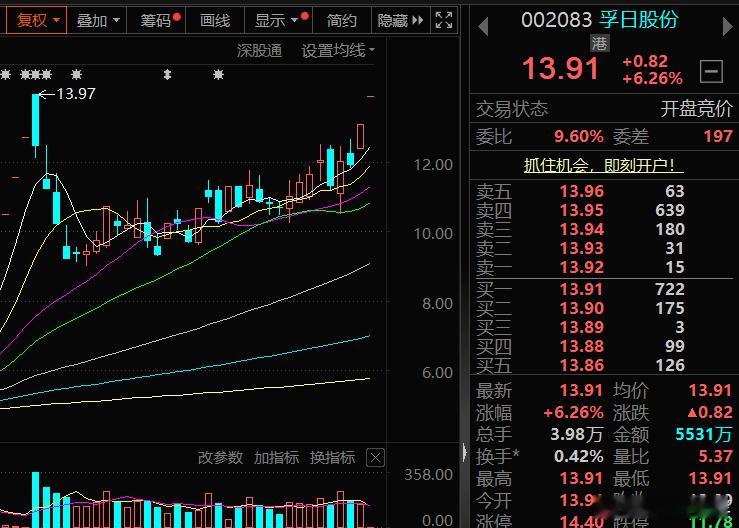The width and height of the screenshot is (739, 528).
Task: Click the 深股通 label
Action: tap(260, 50)
